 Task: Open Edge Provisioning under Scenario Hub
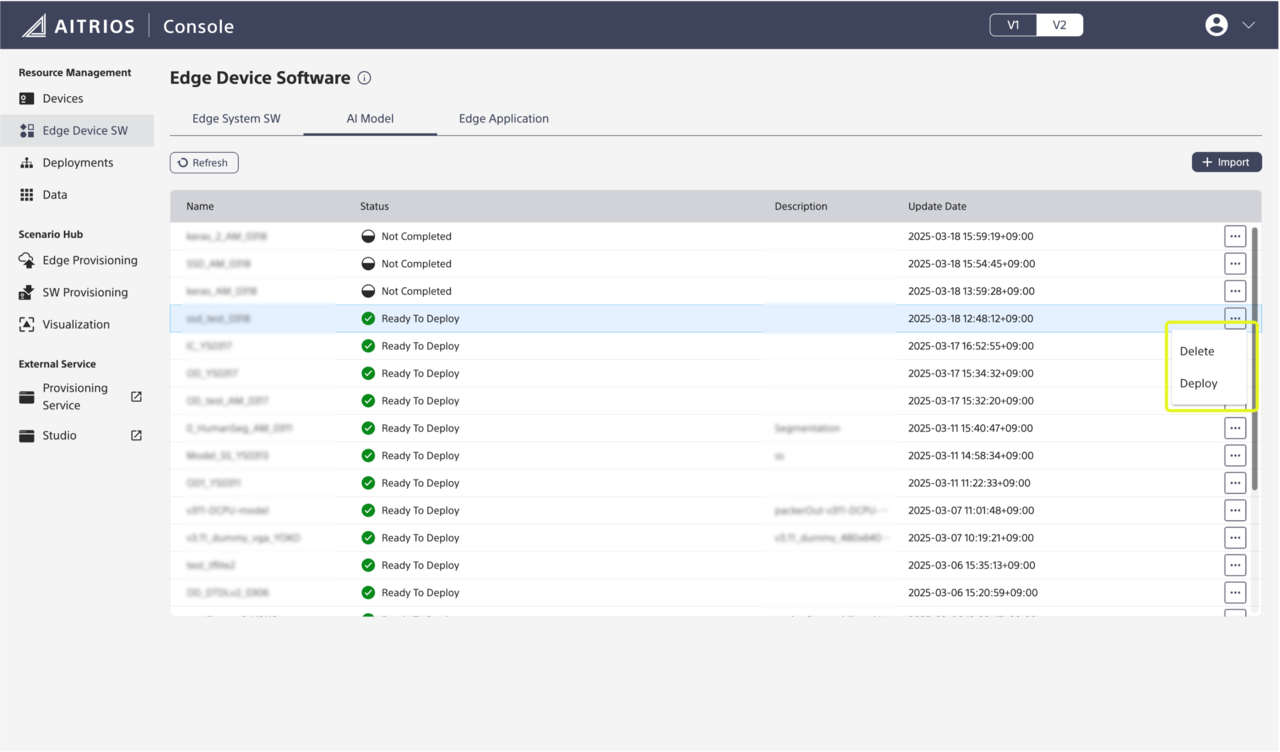coord(89,260)
